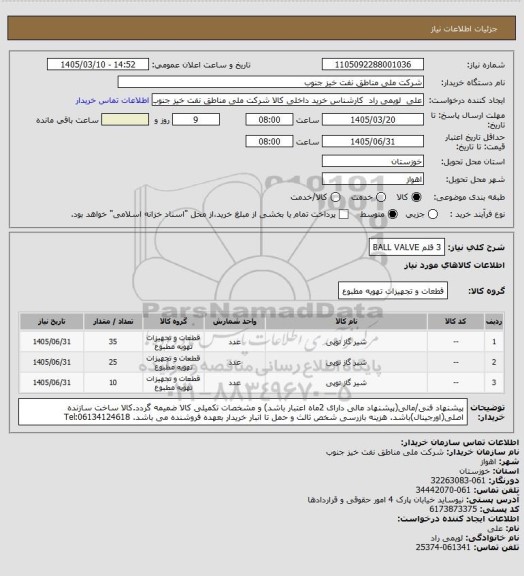
Task: Click the 3 قلم BALL VALVE description box
Action: 407,247
